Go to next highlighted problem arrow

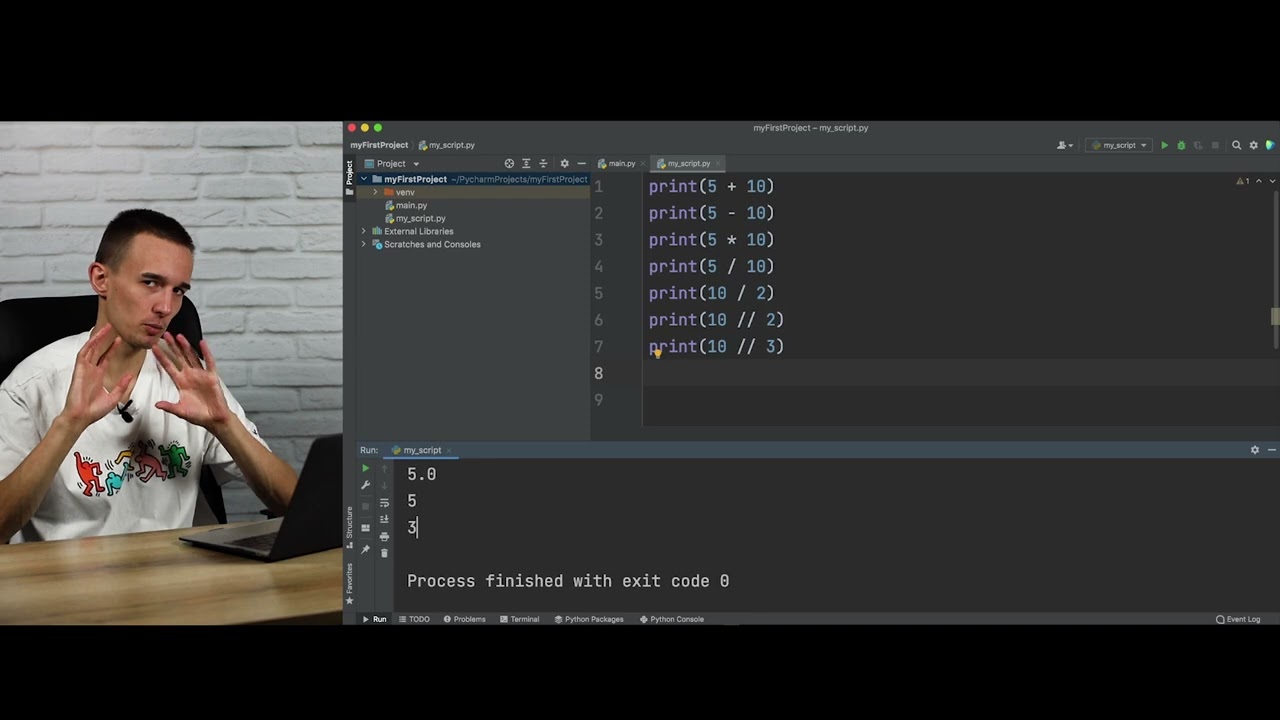(1272, 181)
